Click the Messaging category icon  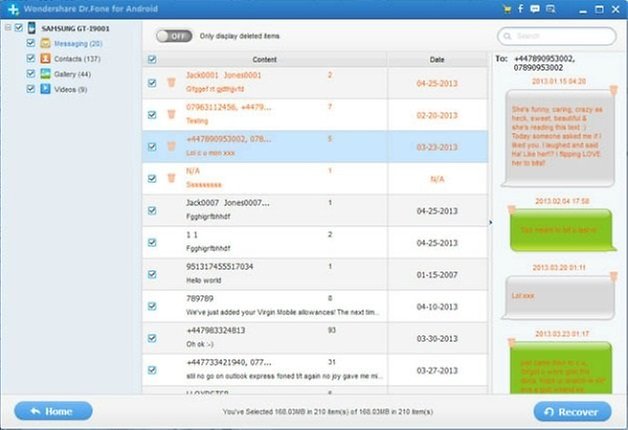click(x=45, y=43)
